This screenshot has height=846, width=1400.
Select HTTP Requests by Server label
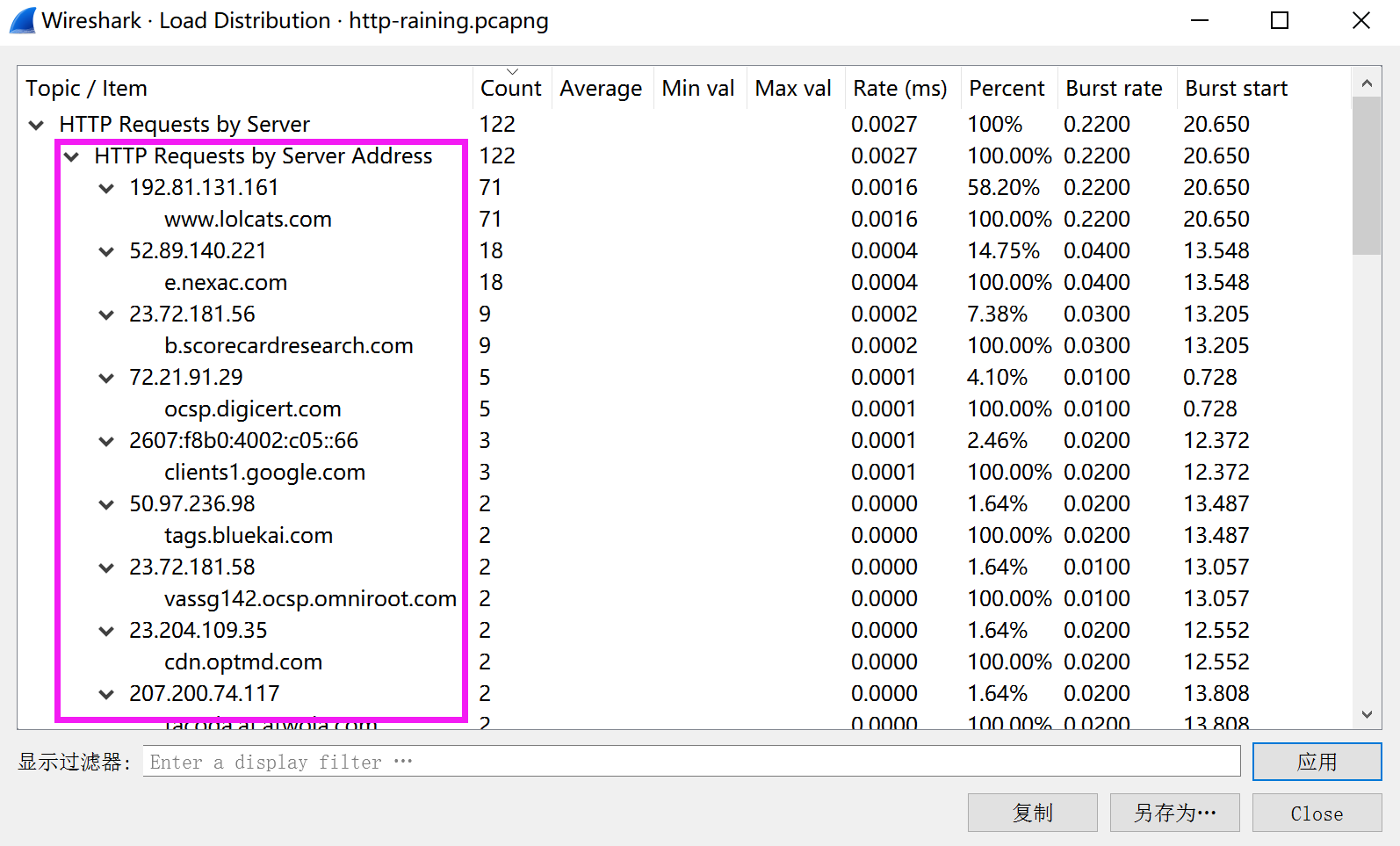pyautogui.click(x=184, y=125)
